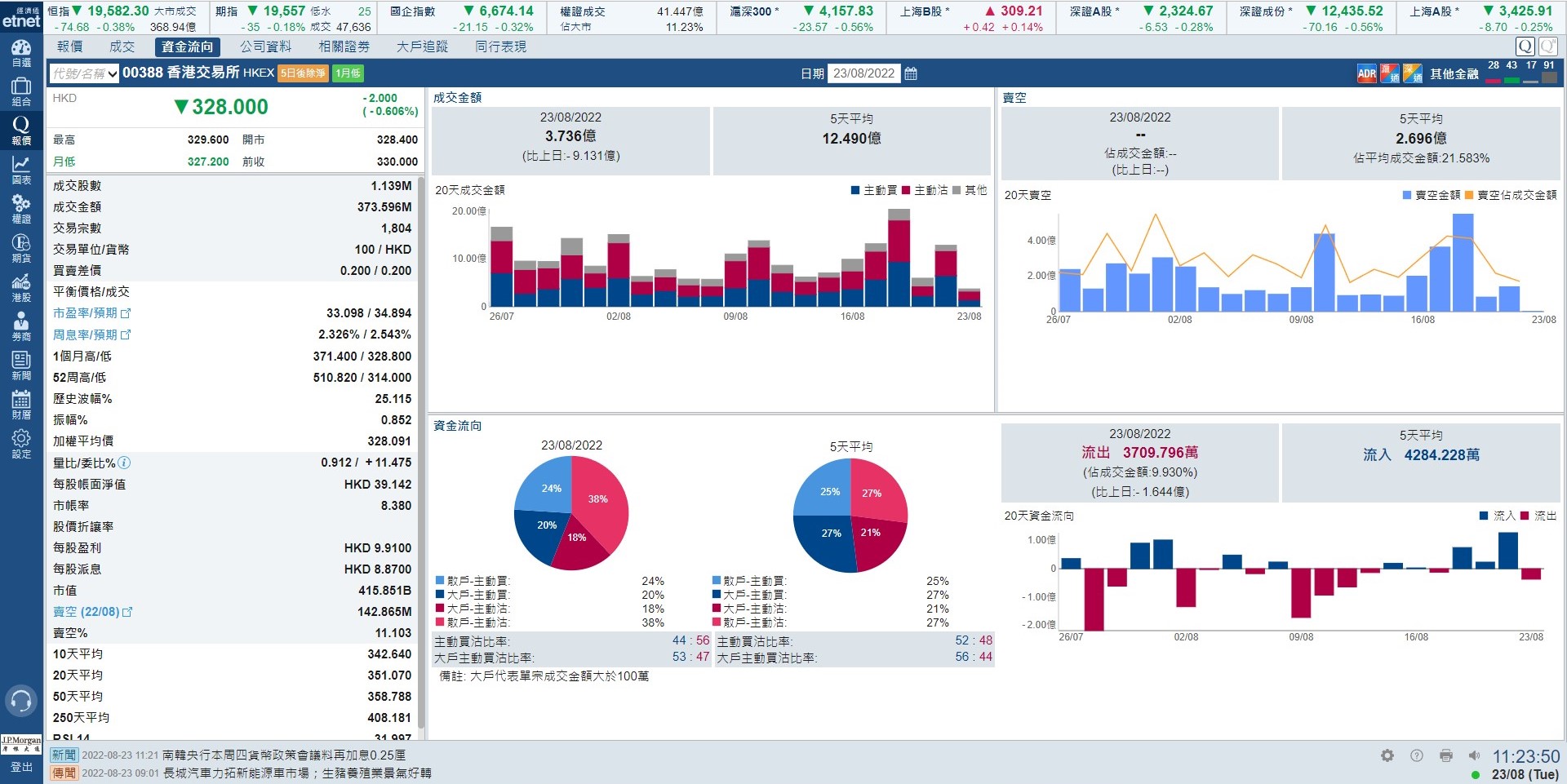Open the 財曆 calendar sidebar icon
The image size is (1567, 784).
click(x=21, y=405)
